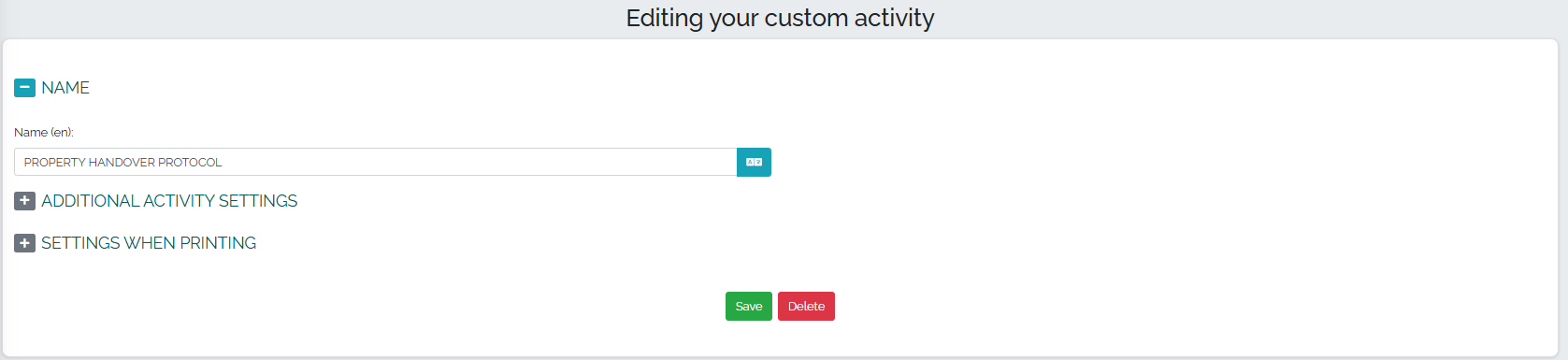The width and height of the screenshot is (1568, 360).
Task: Focus the PROPERTY HANDOVER PROTOCOL name field
Action: point(375,162)
